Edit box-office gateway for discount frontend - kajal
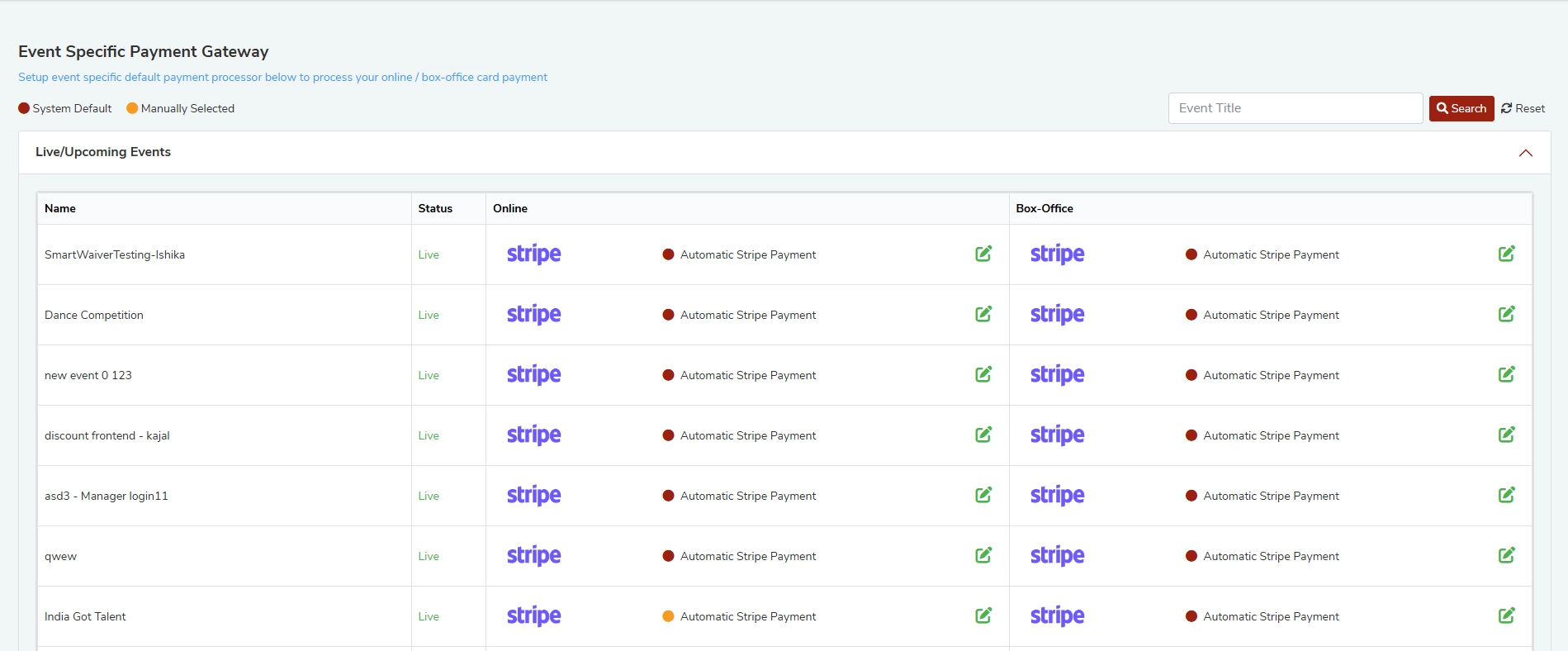The width and height of the screenshot is (1568, 651). (1507, 435)
